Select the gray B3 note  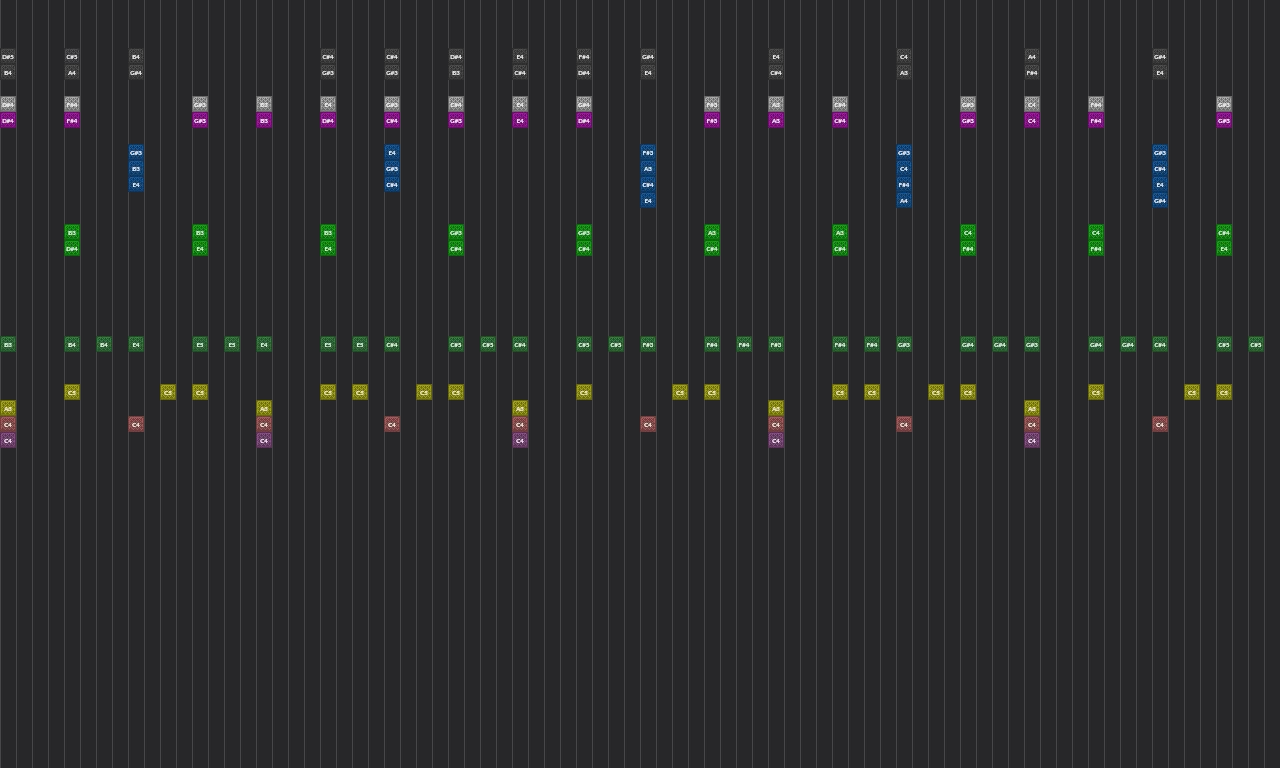pyautogui.click(x=264, y=104)
